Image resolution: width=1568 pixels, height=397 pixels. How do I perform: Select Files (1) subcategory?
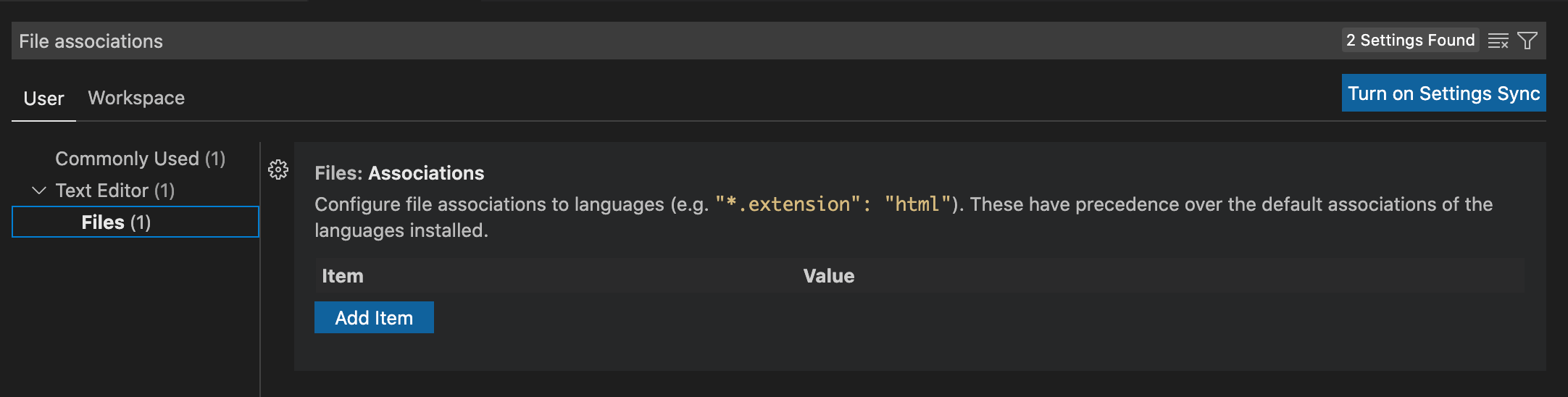pos(135,222)
